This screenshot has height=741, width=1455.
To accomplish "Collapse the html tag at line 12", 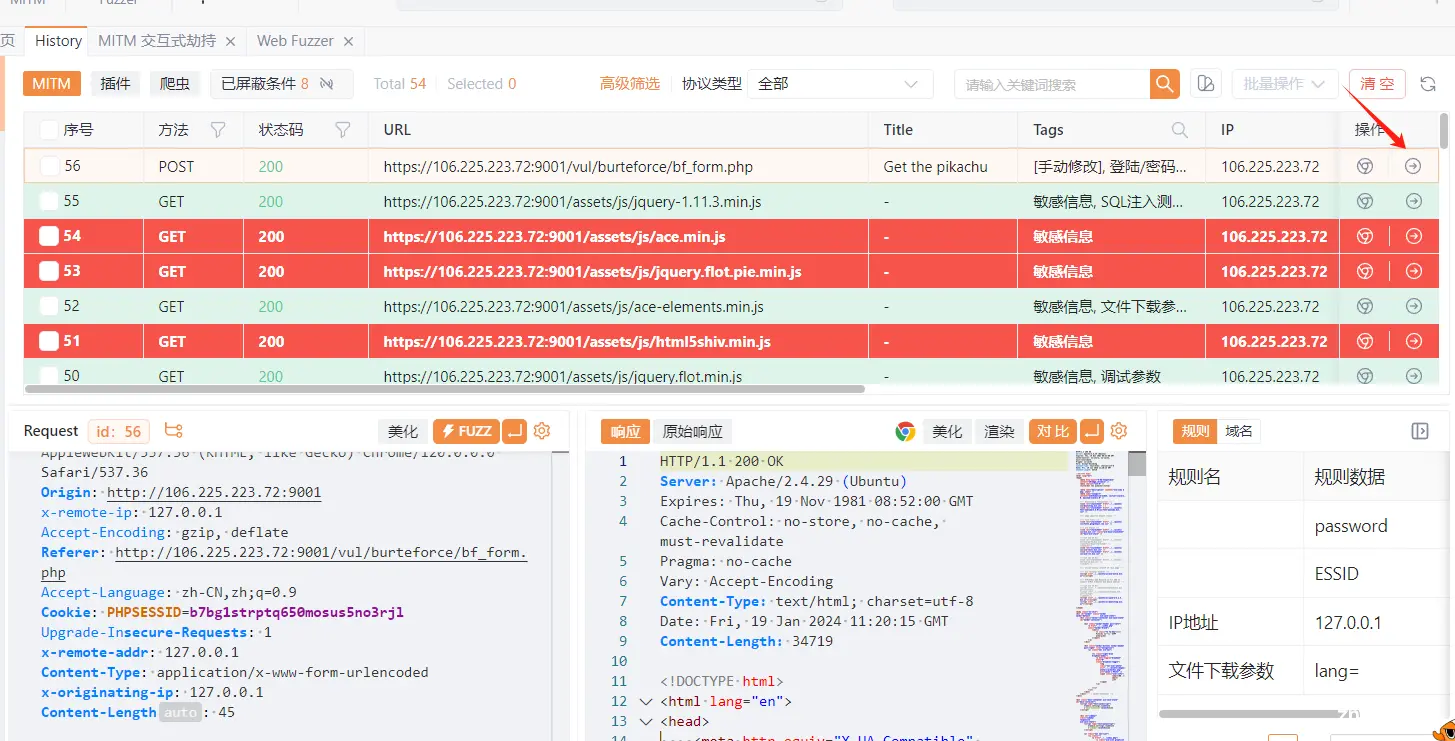I will [645, 702].
